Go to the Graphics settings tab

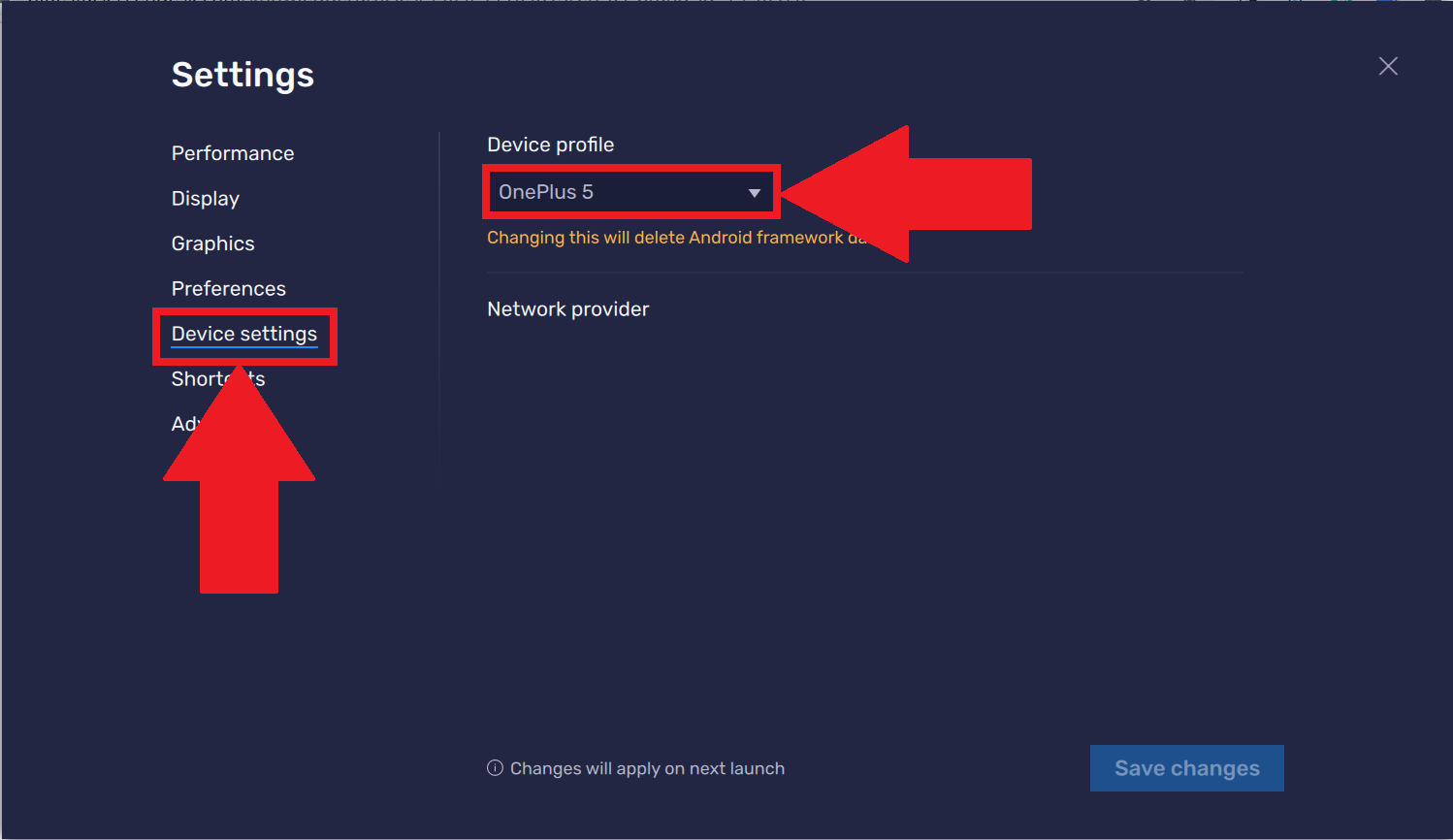tap(213, 243)
